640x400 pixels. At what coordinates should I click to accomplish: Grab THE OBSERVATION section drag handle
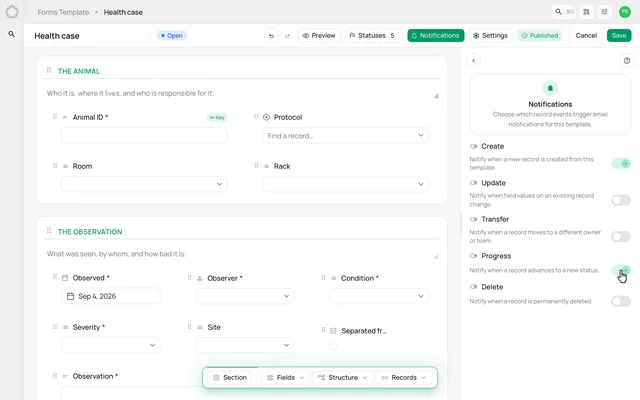pos(49,231)
